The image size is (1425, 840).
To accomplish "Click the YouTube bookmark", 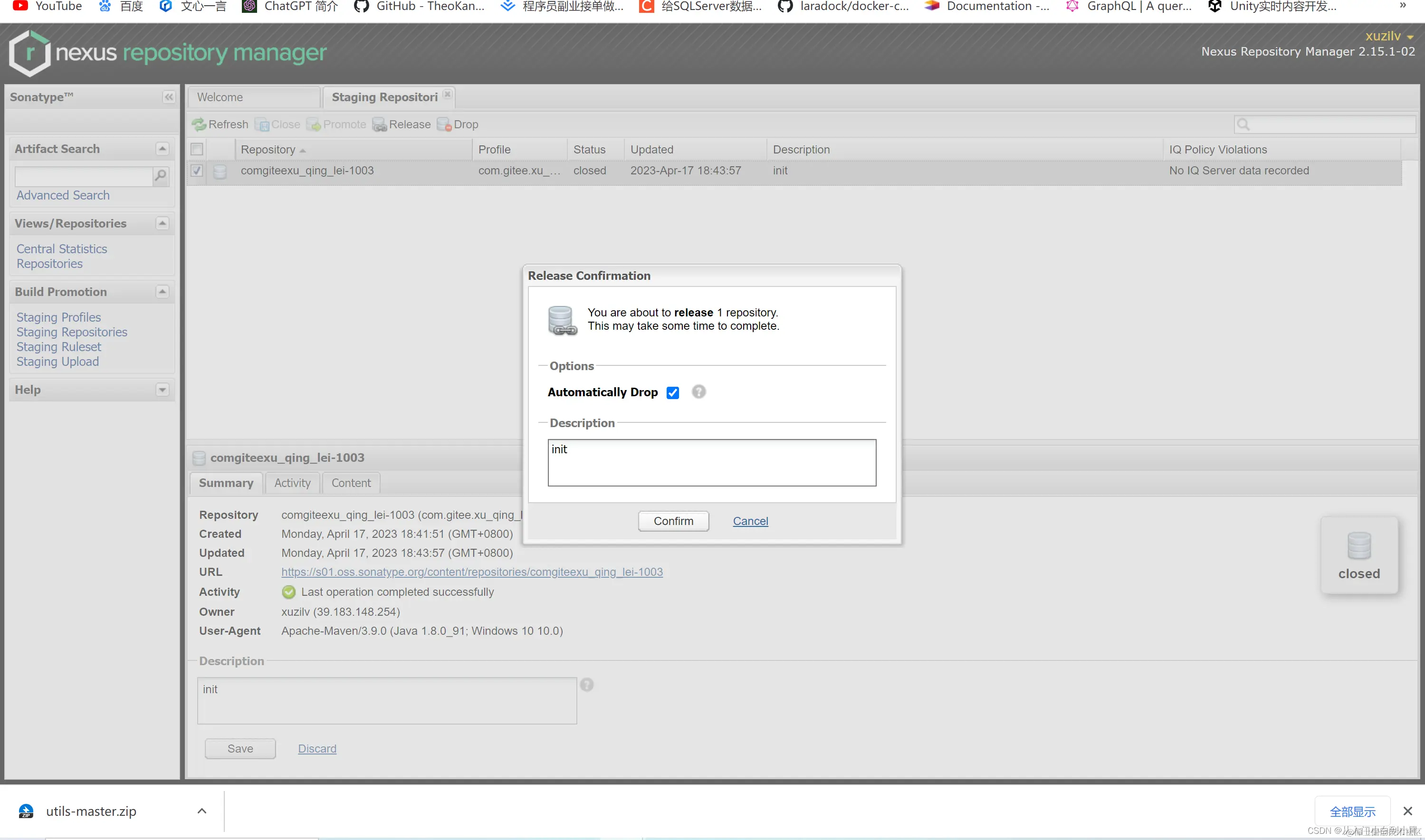I will [x=48, y=6].
